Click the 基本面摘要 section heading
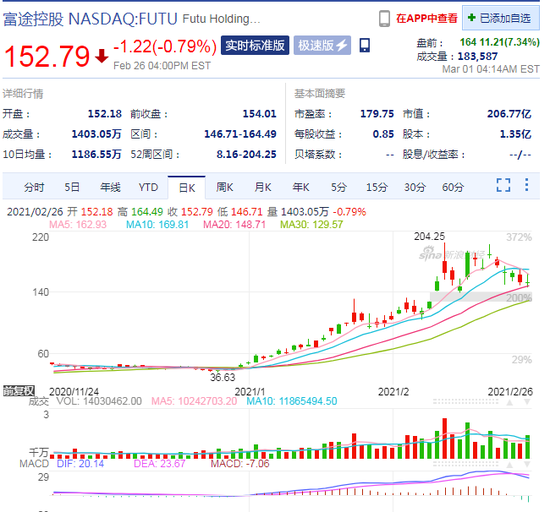550x512 pixels. click(x=320, y=93)
